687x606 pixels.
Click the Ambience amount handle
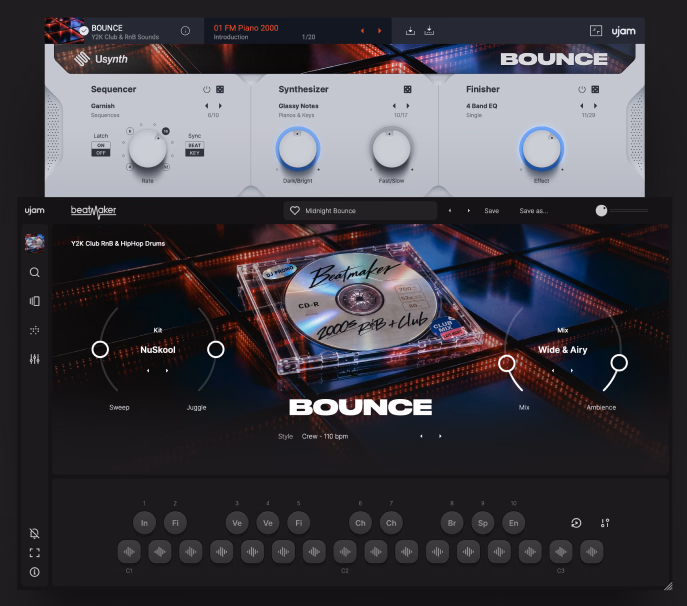tap(619, 363)
